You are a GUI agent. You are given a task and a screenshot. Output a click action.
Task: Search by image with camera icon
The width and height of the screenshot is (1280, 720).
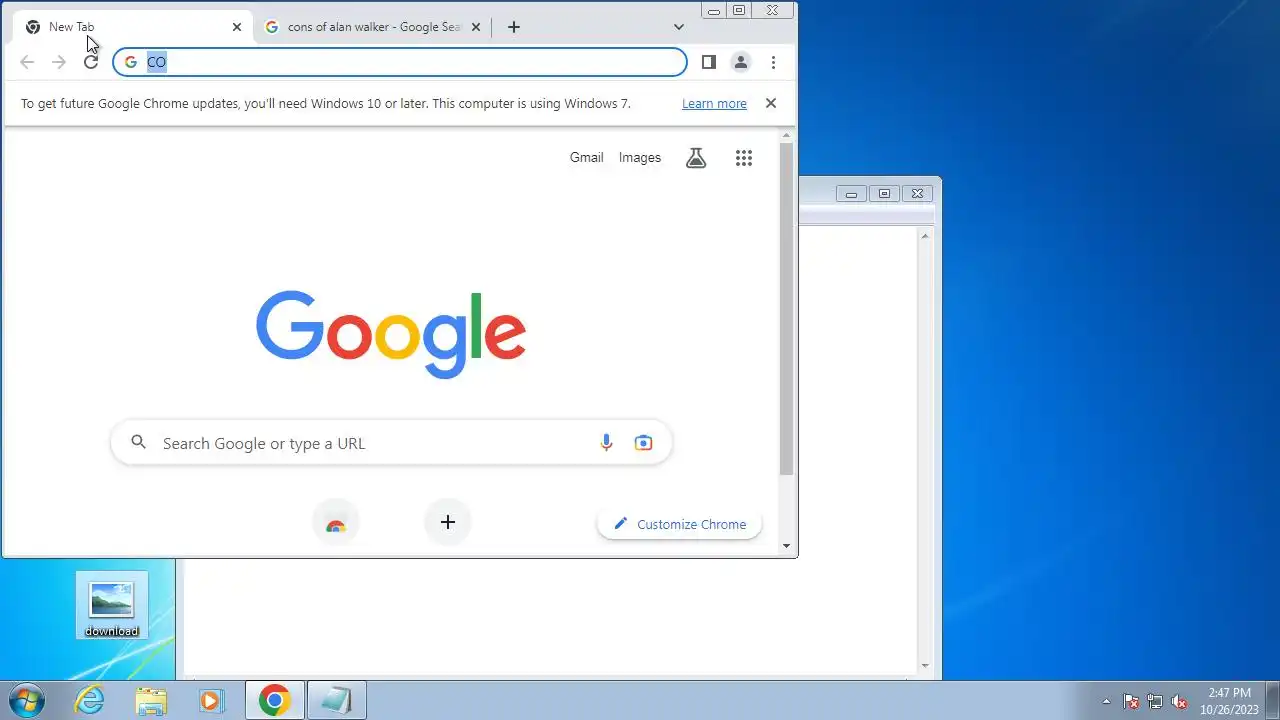click(x=643, y=443)
